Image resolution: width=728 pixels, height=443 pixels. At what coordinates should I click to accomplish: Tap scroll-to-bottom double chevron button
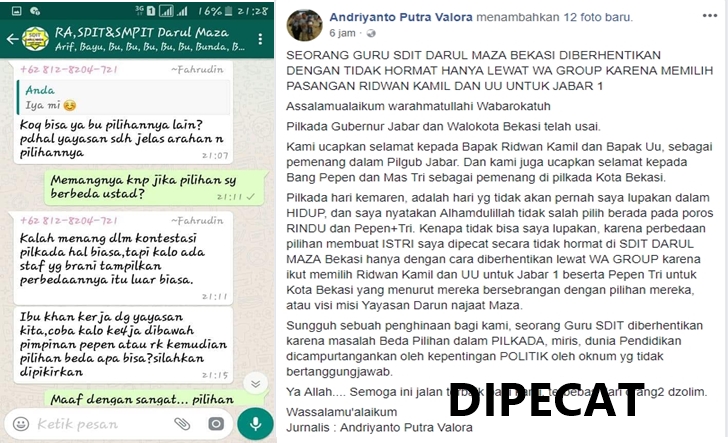(x=255, y=384)
